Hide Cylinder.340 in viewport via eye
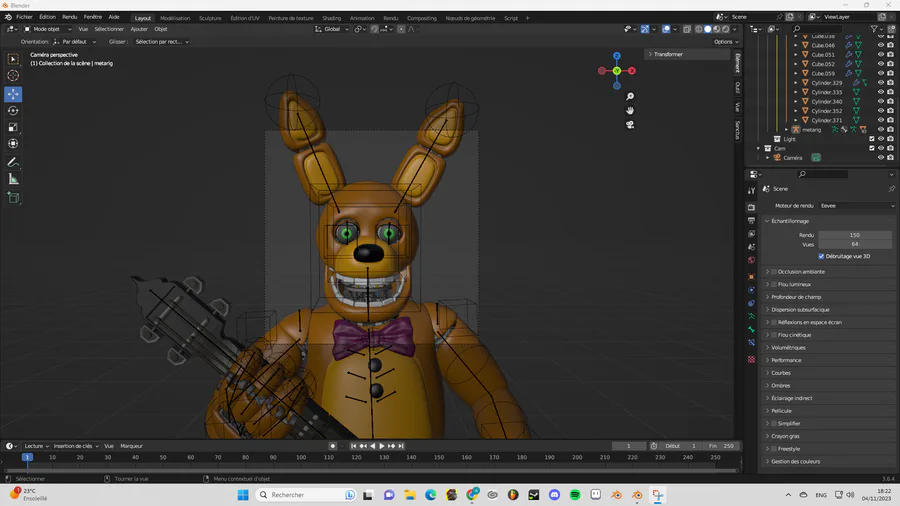Viewport: 900px width, 506px height. pos(880,102)
